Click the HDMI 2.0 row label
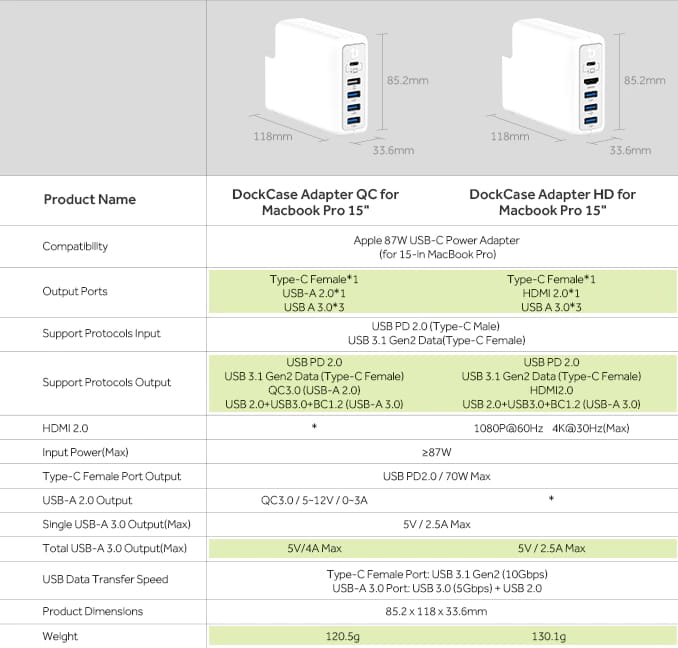This screenshot has width=678, height=648. pyautogui.click(x=65, y=428)
